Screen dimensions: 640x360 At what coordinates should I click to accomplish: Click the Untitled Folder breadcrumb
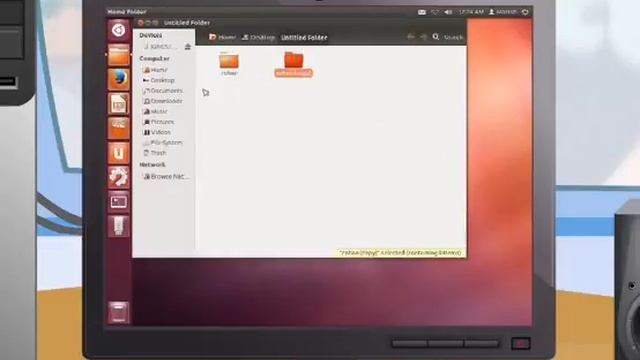click(304, 38)
